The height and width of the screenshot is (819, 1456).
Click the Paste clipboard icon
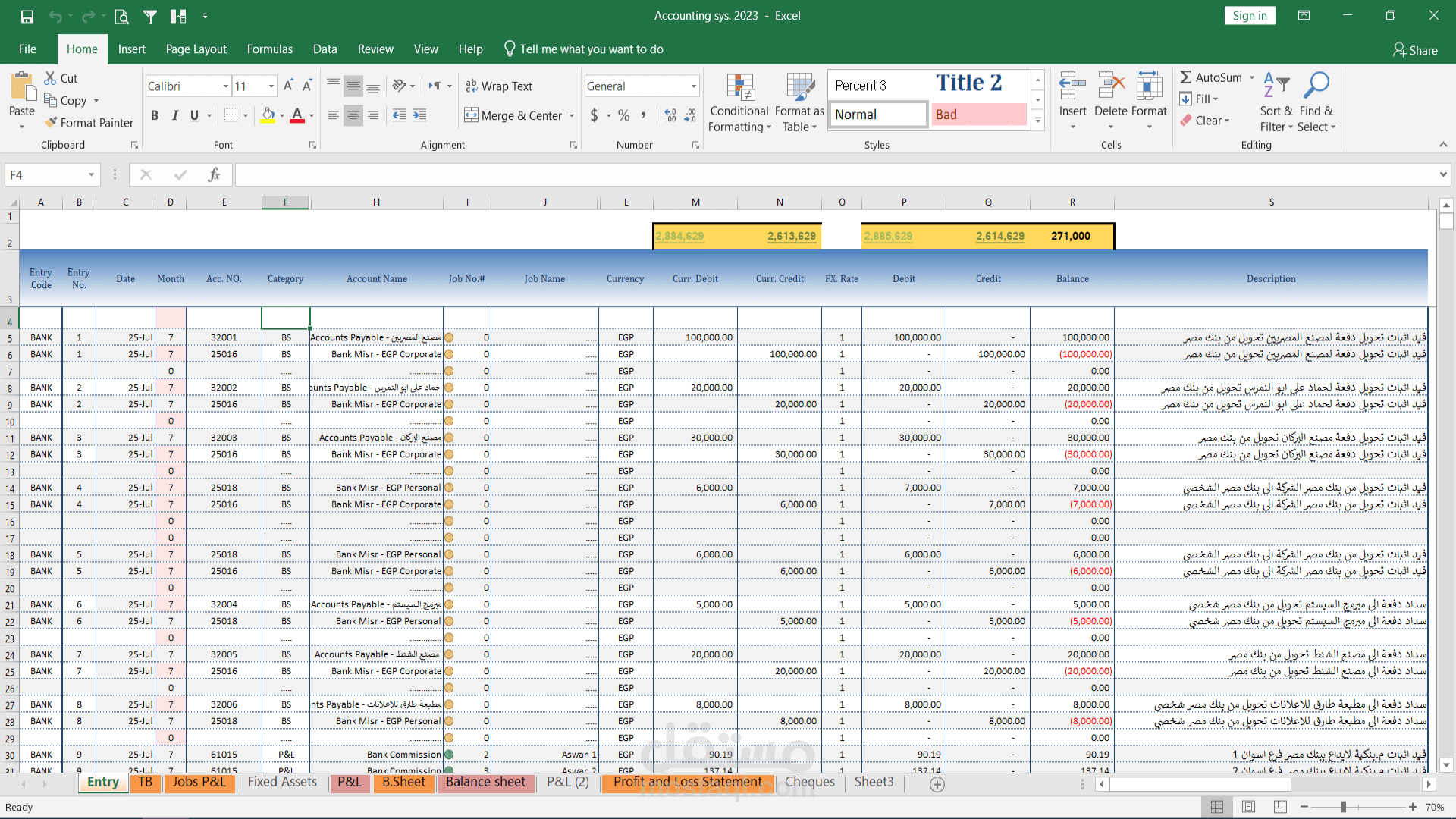click(x=23, y=87)
